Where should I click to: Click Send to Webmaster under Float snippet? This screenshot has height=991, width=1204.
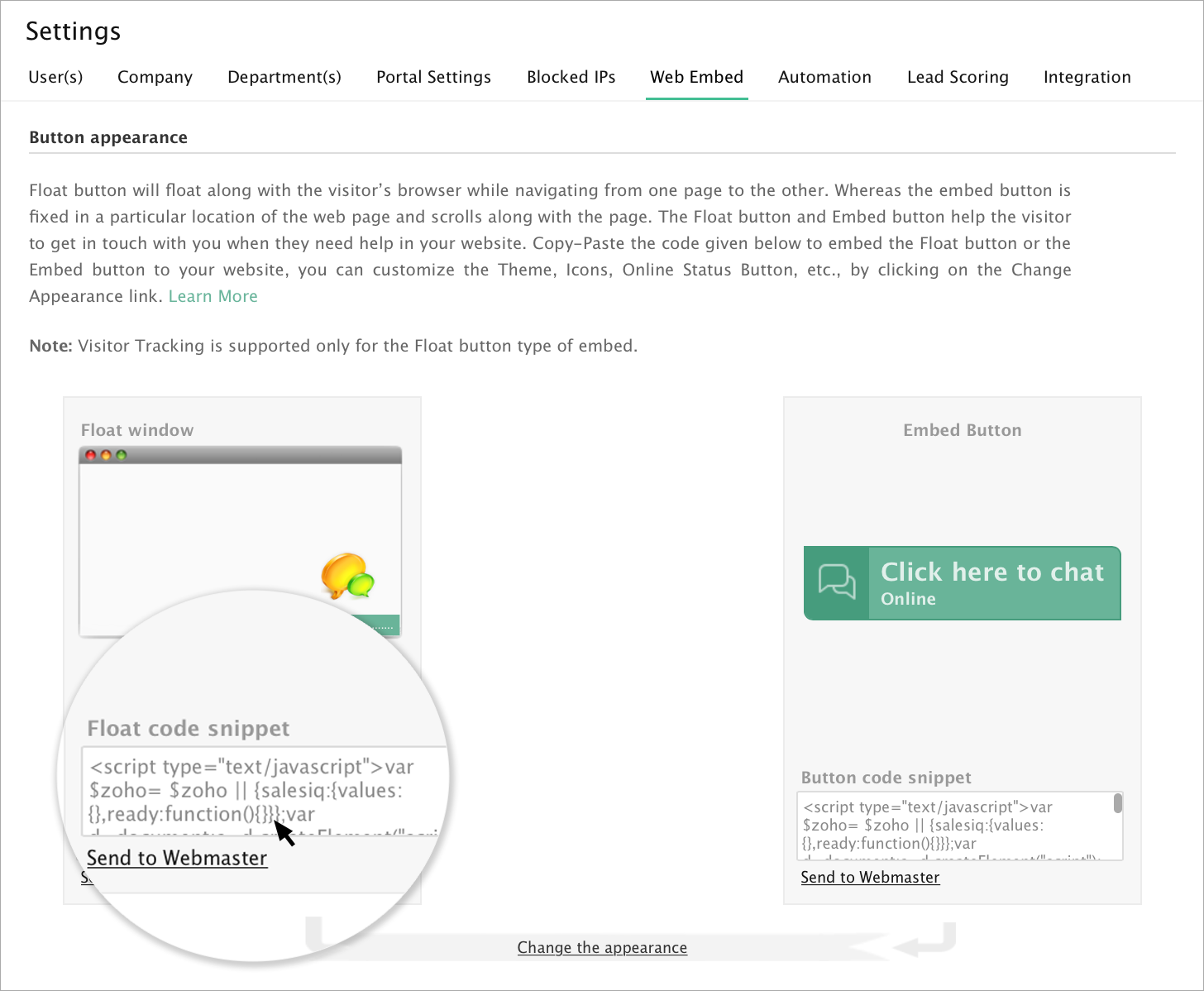[x=177, y=858]
